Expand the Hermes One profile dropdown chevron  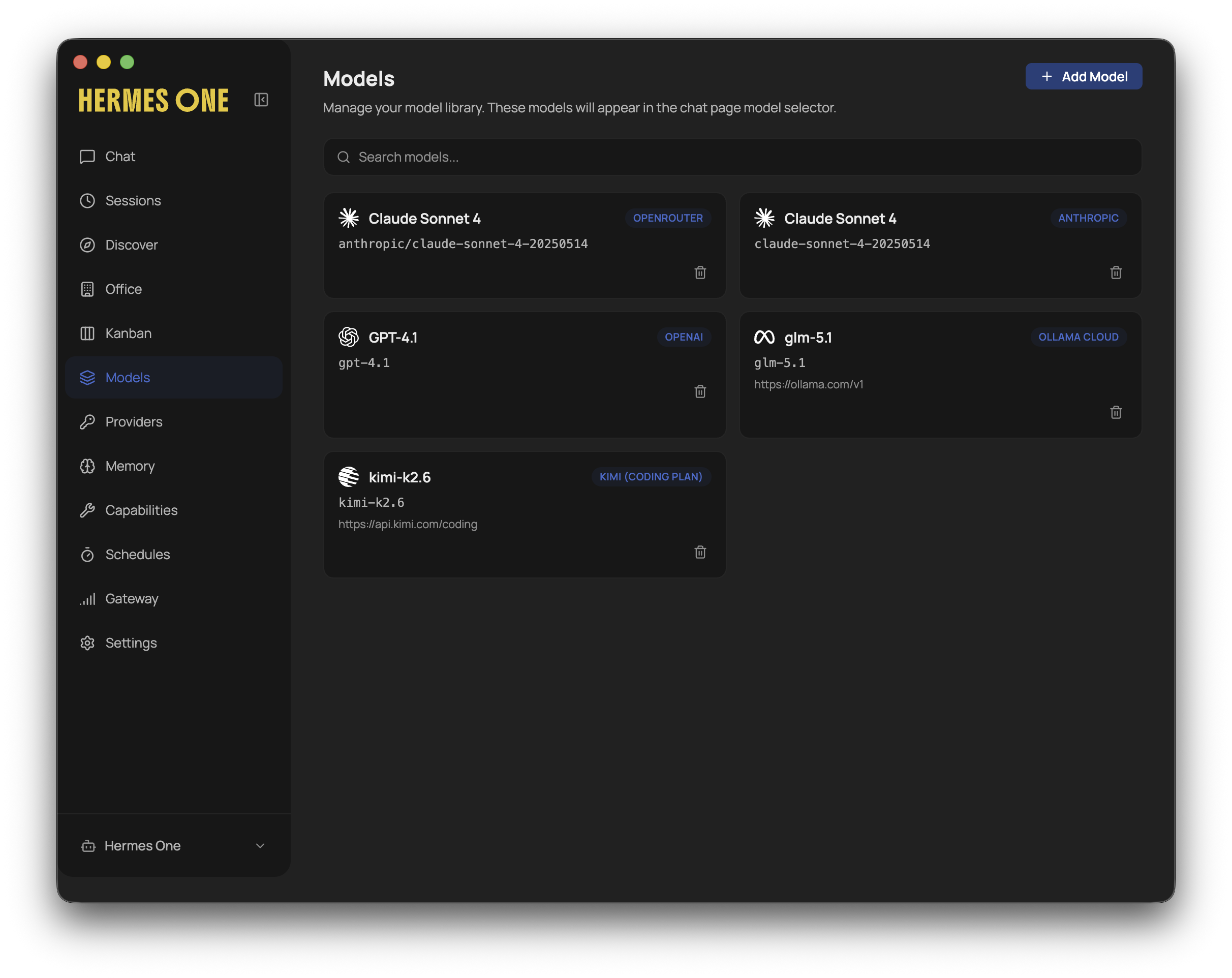(260, 846)
